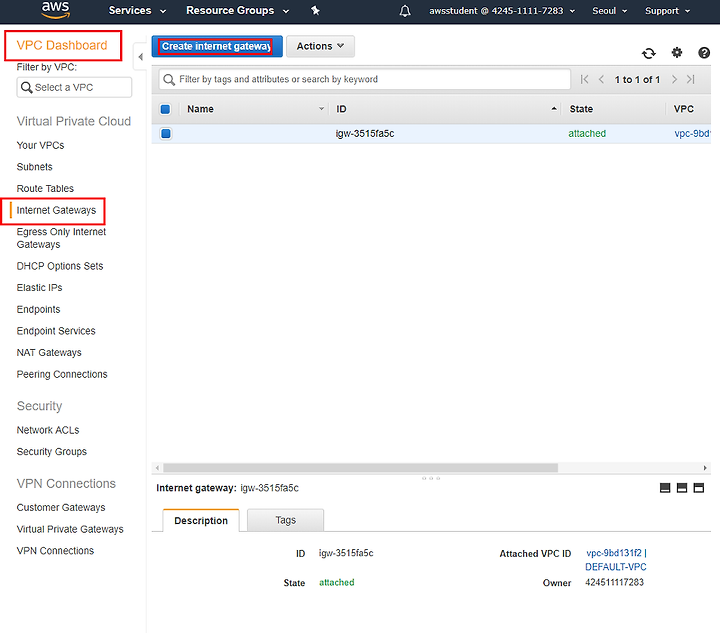The height and width of the screenshot is (633, 720).
Task: Open Endpoints in sidebar
Action: tap(38, 309)
